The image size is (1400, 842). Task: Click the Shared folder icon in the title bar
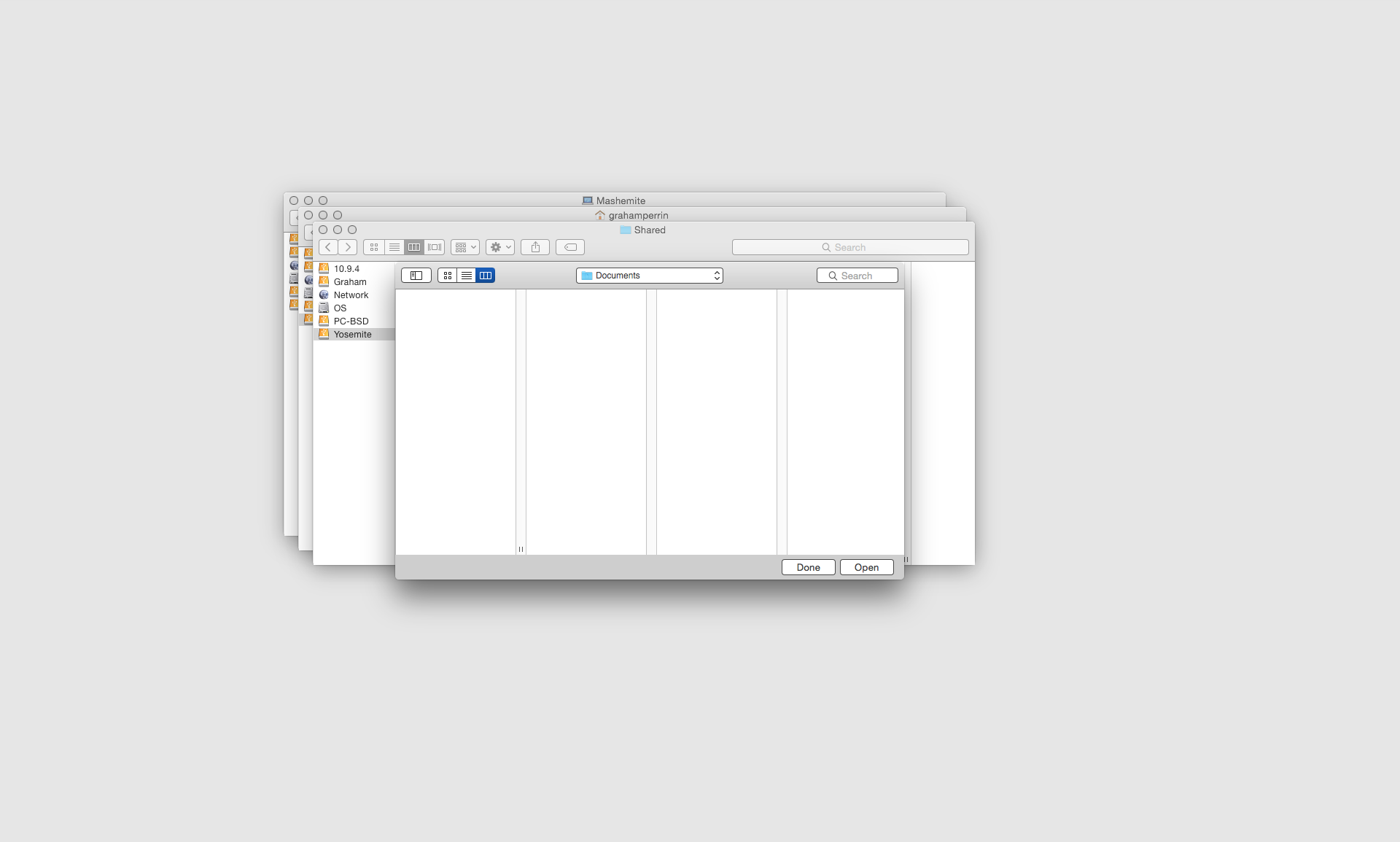click(626, 230)
